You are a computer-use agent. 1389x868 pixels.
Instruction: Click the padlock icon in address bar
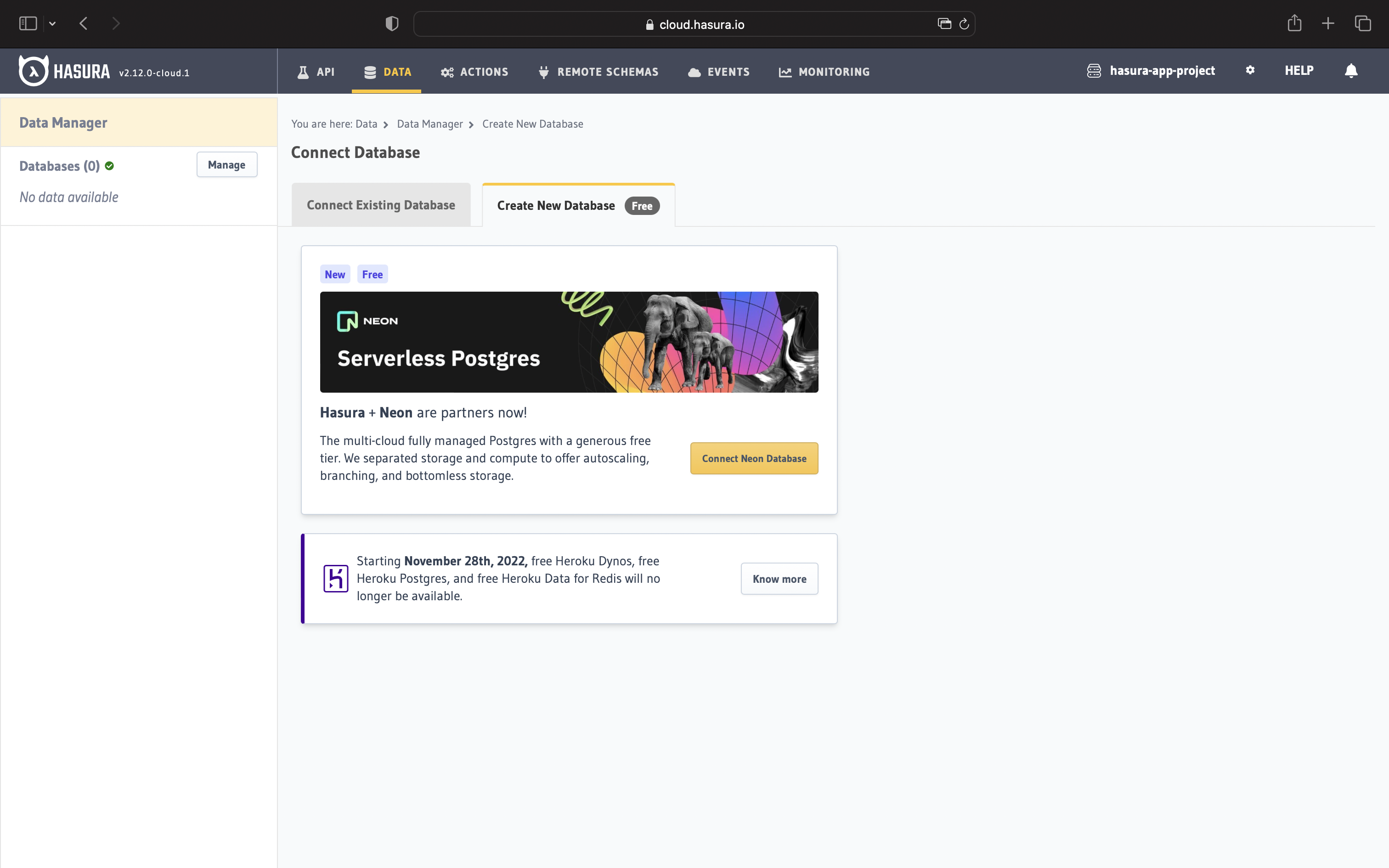[650, 25]
